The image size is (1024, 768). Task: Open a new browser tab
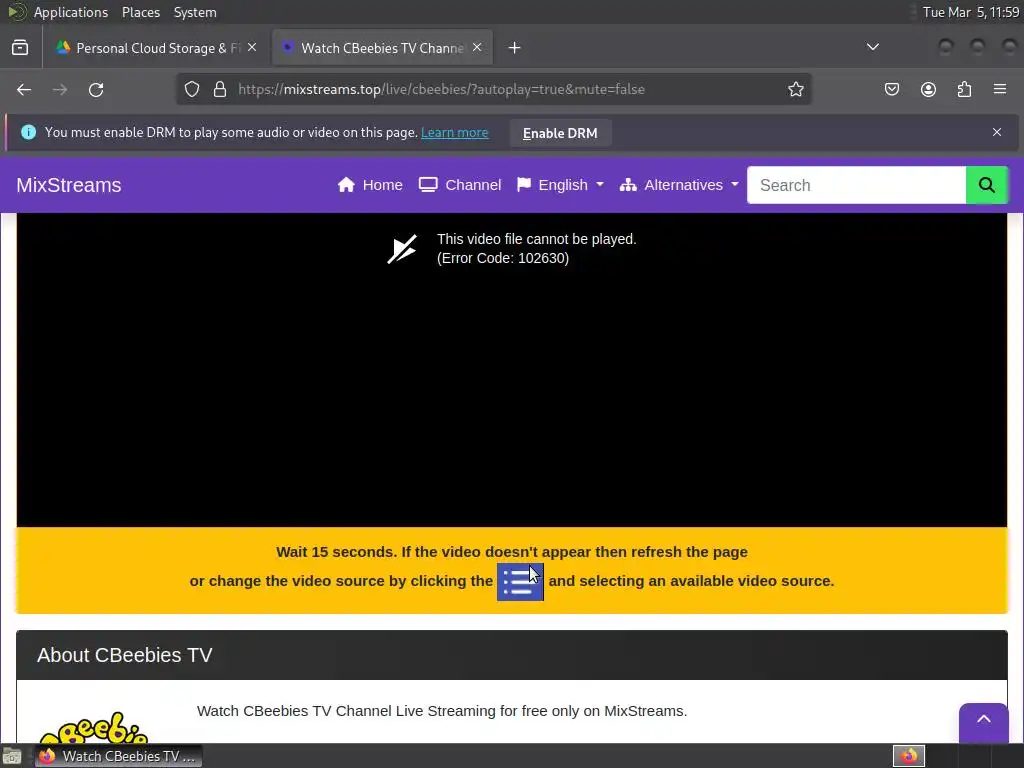(515, 48)
